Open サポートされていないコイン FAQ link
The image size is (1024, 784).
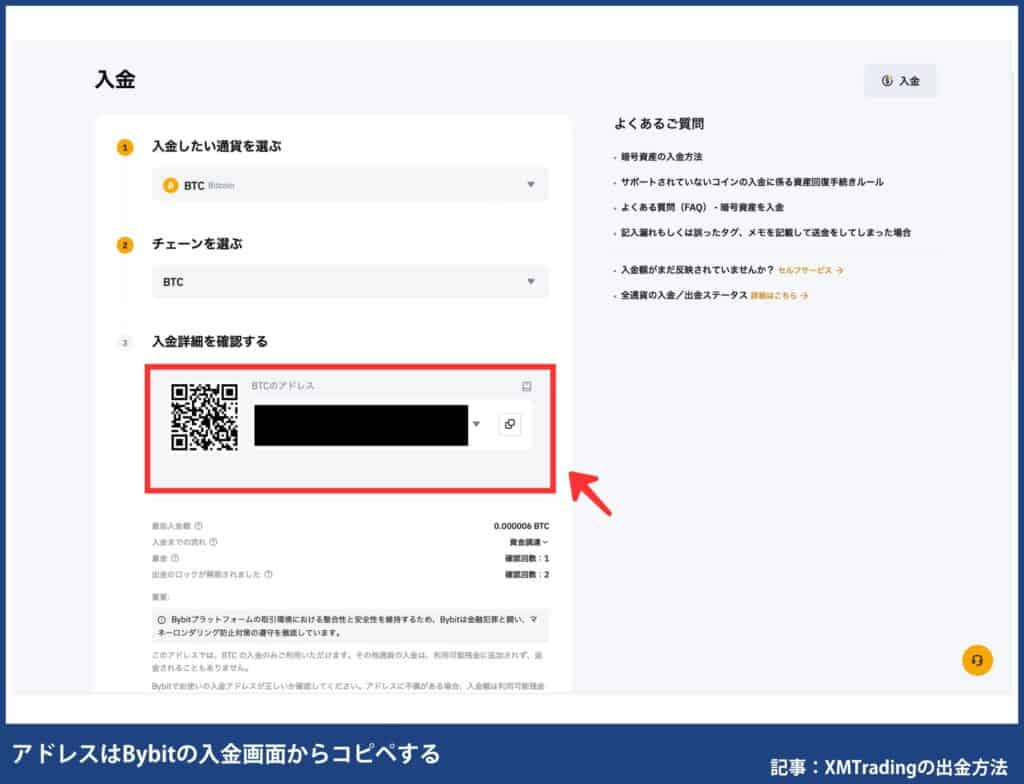click(x=752, y=182)
